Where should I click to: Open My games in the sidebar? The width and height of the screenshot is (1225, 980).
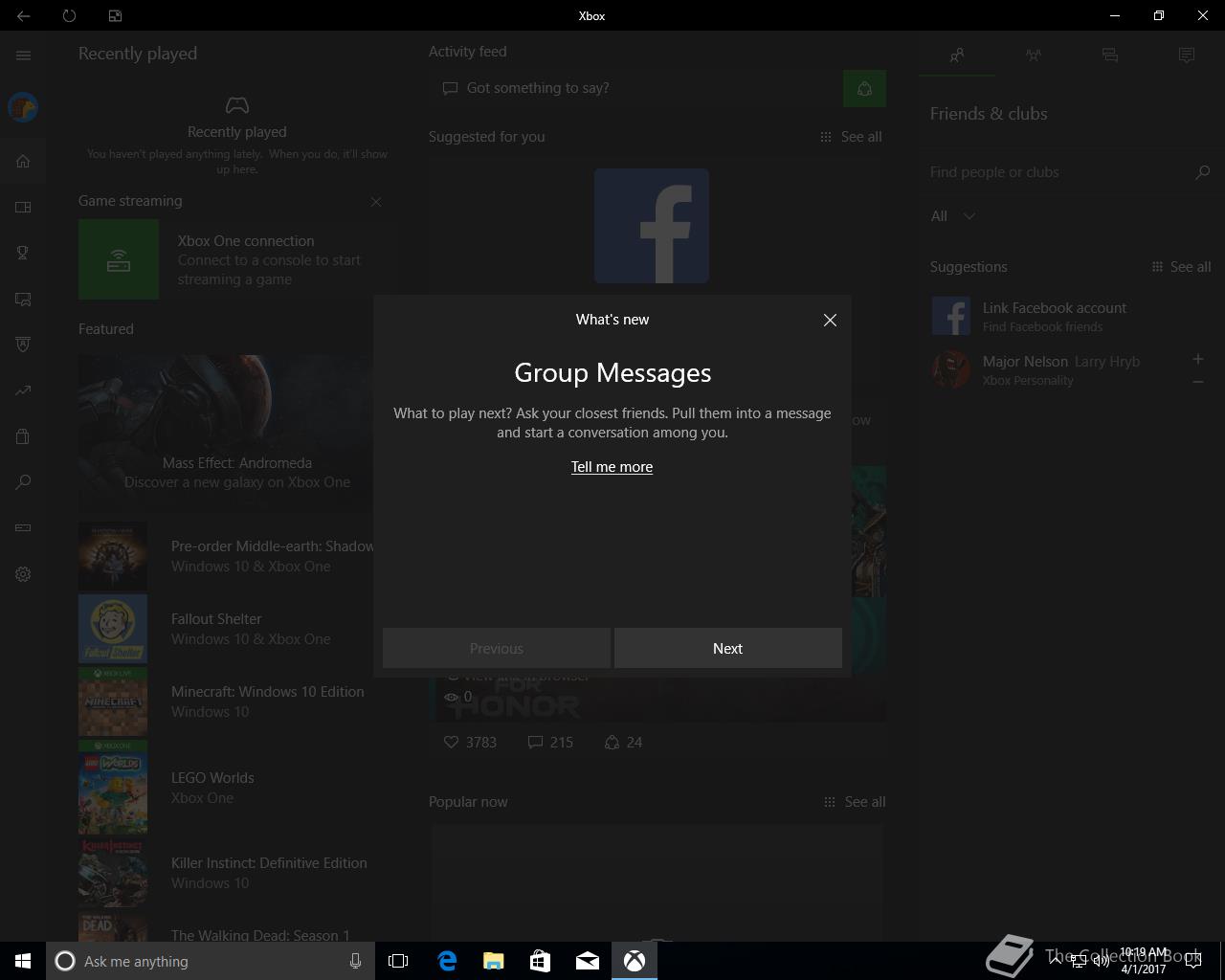23,207
